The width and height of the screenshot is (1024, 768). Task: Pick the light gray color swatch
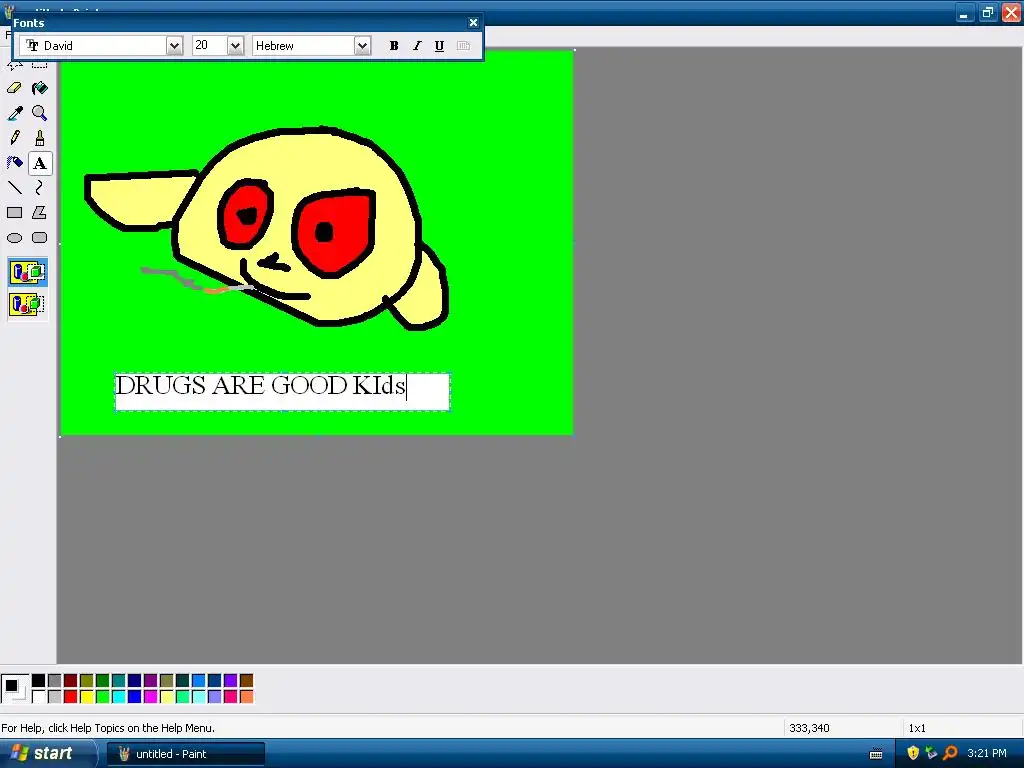click(55, 697)
